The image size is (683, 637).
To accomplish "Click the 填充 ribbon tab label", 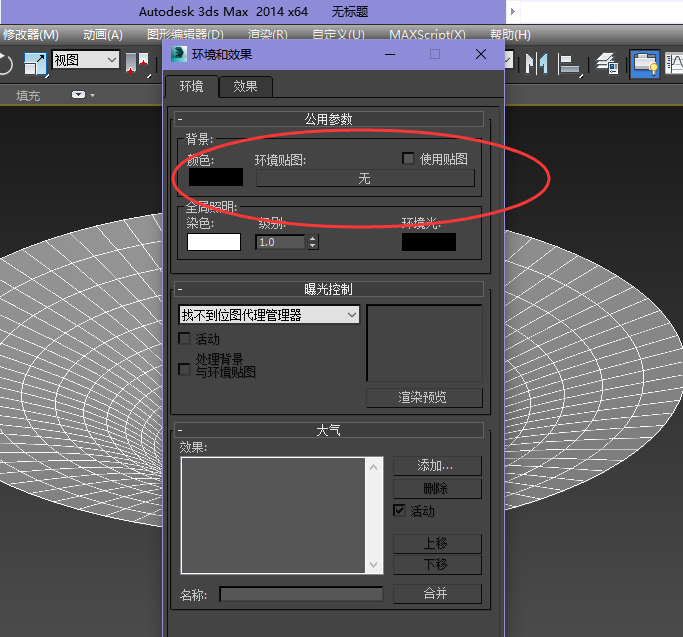I will [x=28, y=95].
